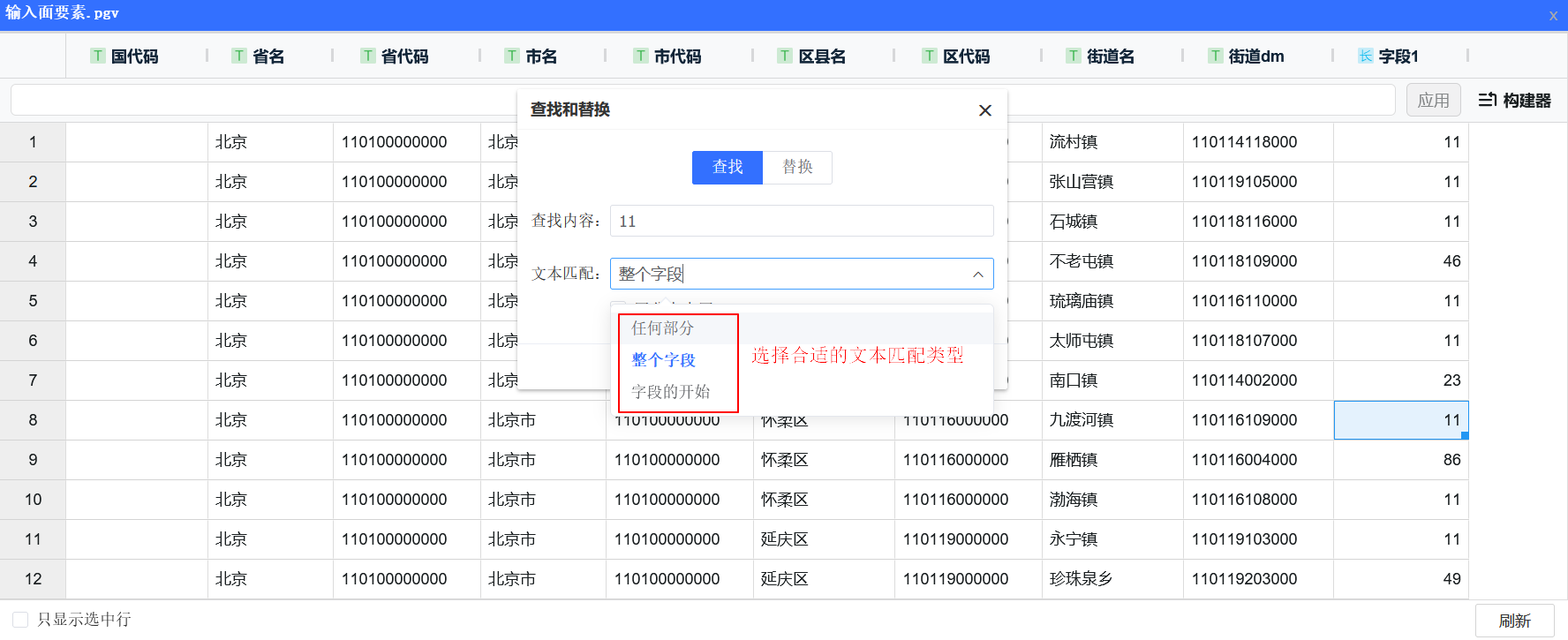Click the 街道dm column header
Screen dimensions: 1568x640
(x=1256, y=56)
